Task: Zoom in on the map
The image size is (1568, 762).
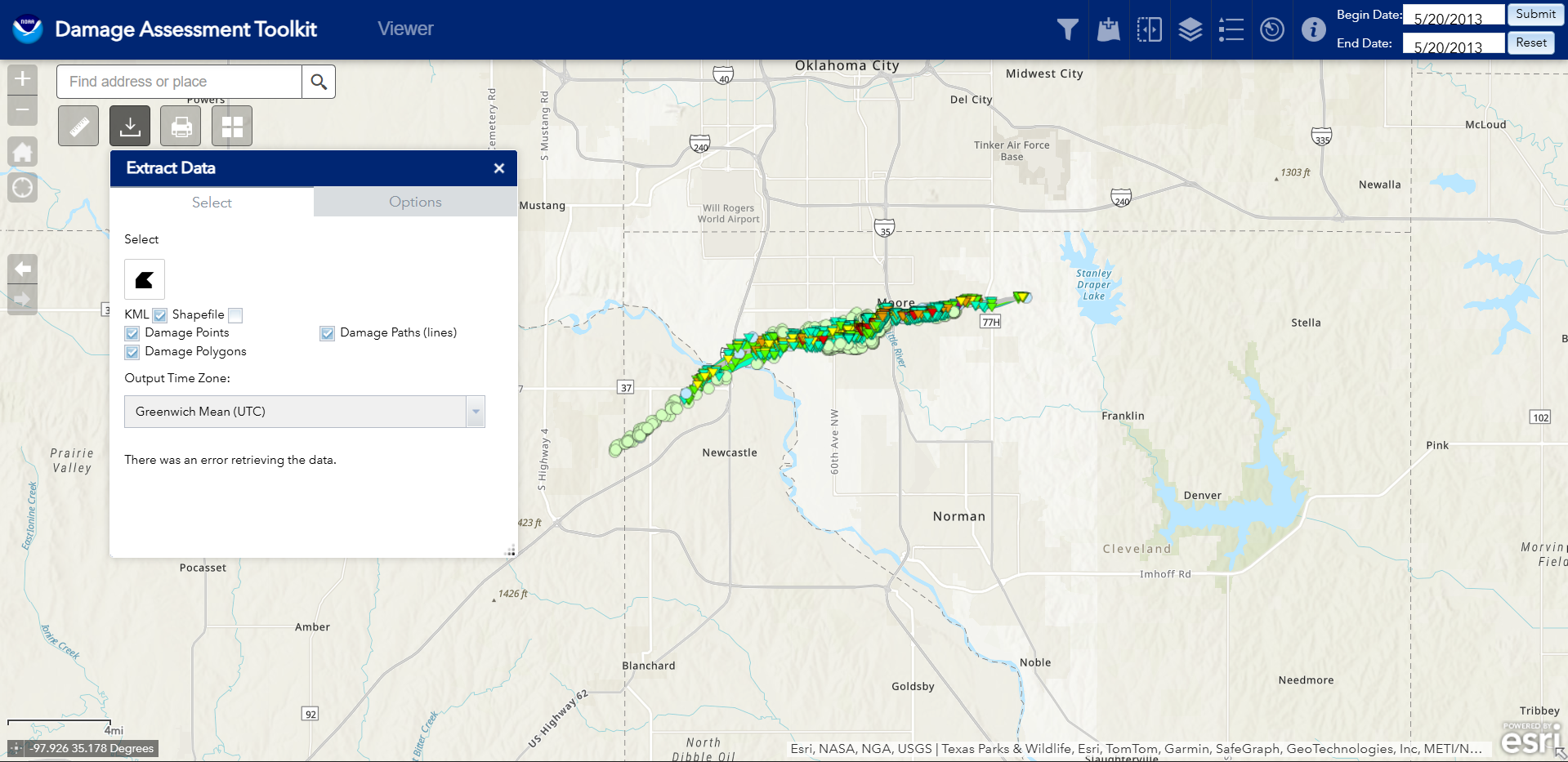Action: pos(23,79)
